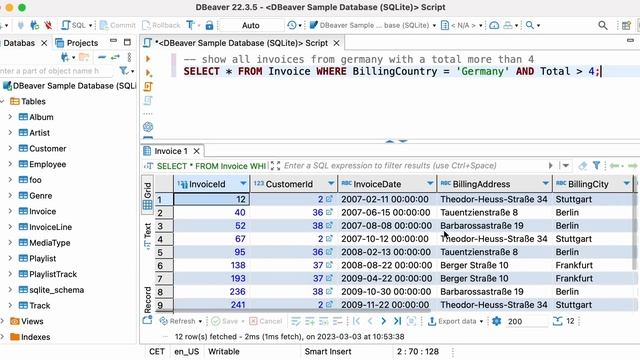Click the clear filter eraser icon
The image size is (640, 360).
point(582,166)
